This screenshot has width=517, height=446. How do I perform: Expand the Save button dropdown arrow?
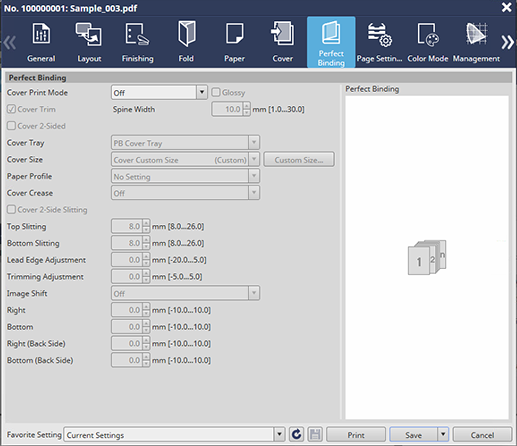443,434
